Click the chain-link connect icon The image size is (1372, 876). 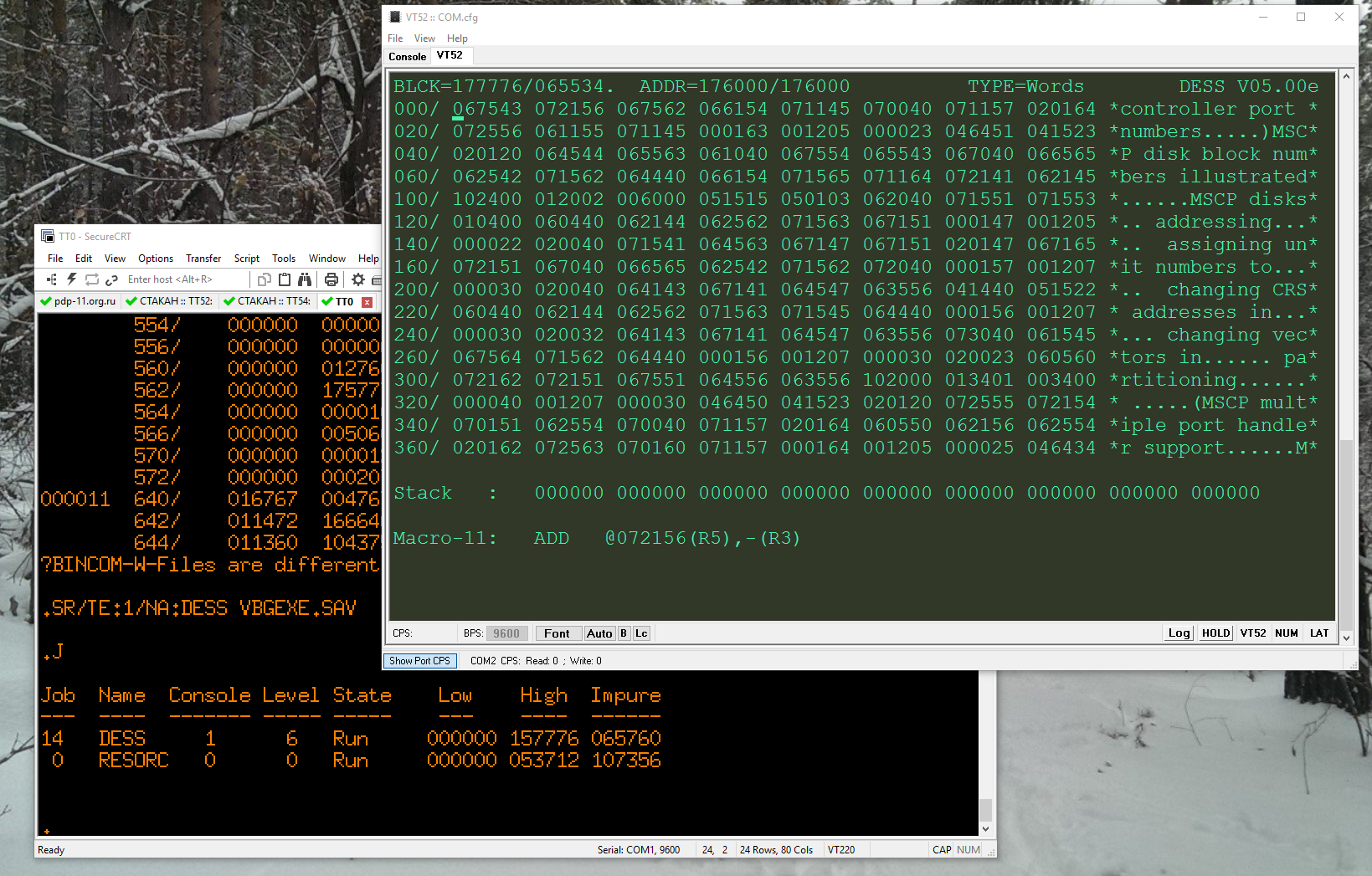pyautogui.click(x=111, y=279)
